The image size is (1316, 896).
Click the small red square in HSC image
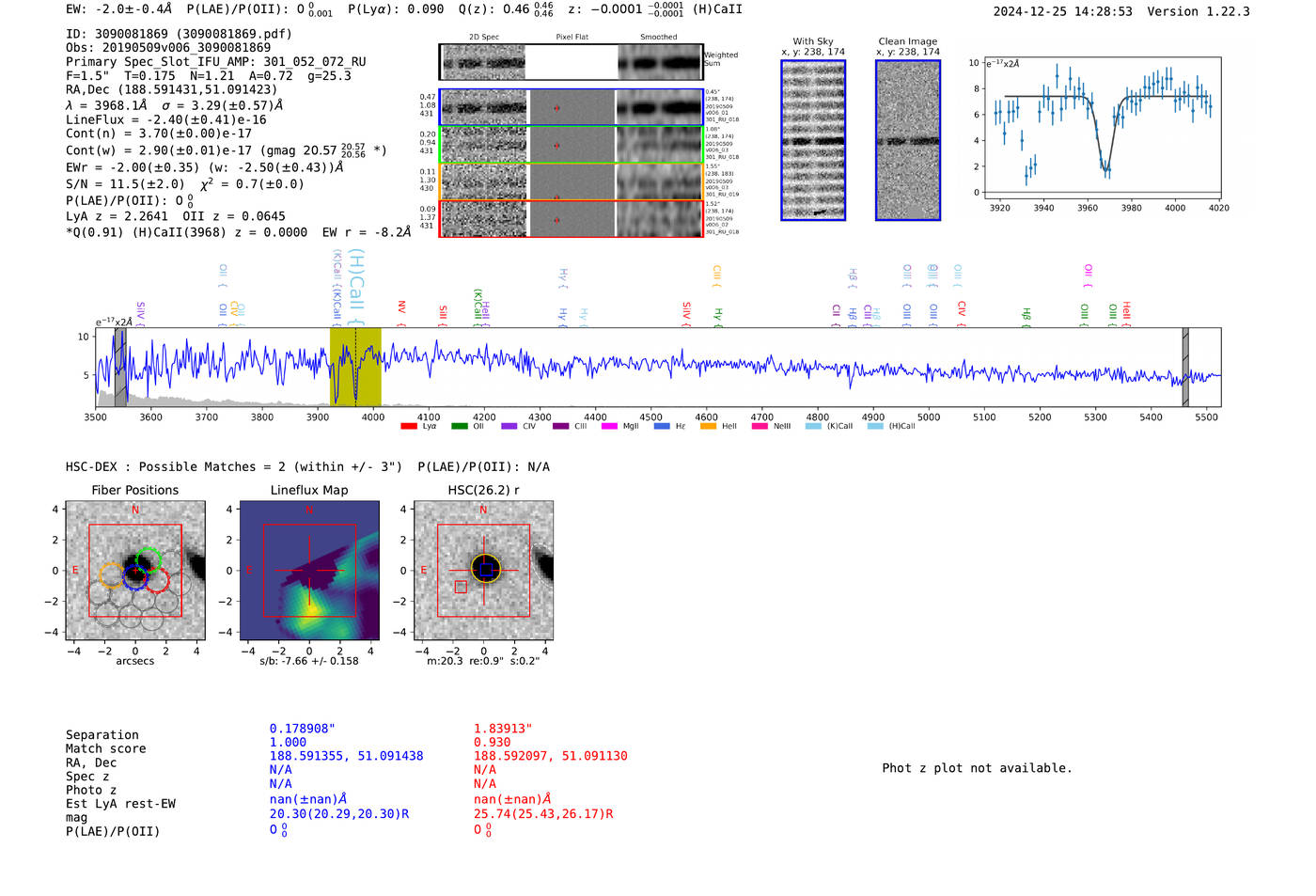point(461,587)
